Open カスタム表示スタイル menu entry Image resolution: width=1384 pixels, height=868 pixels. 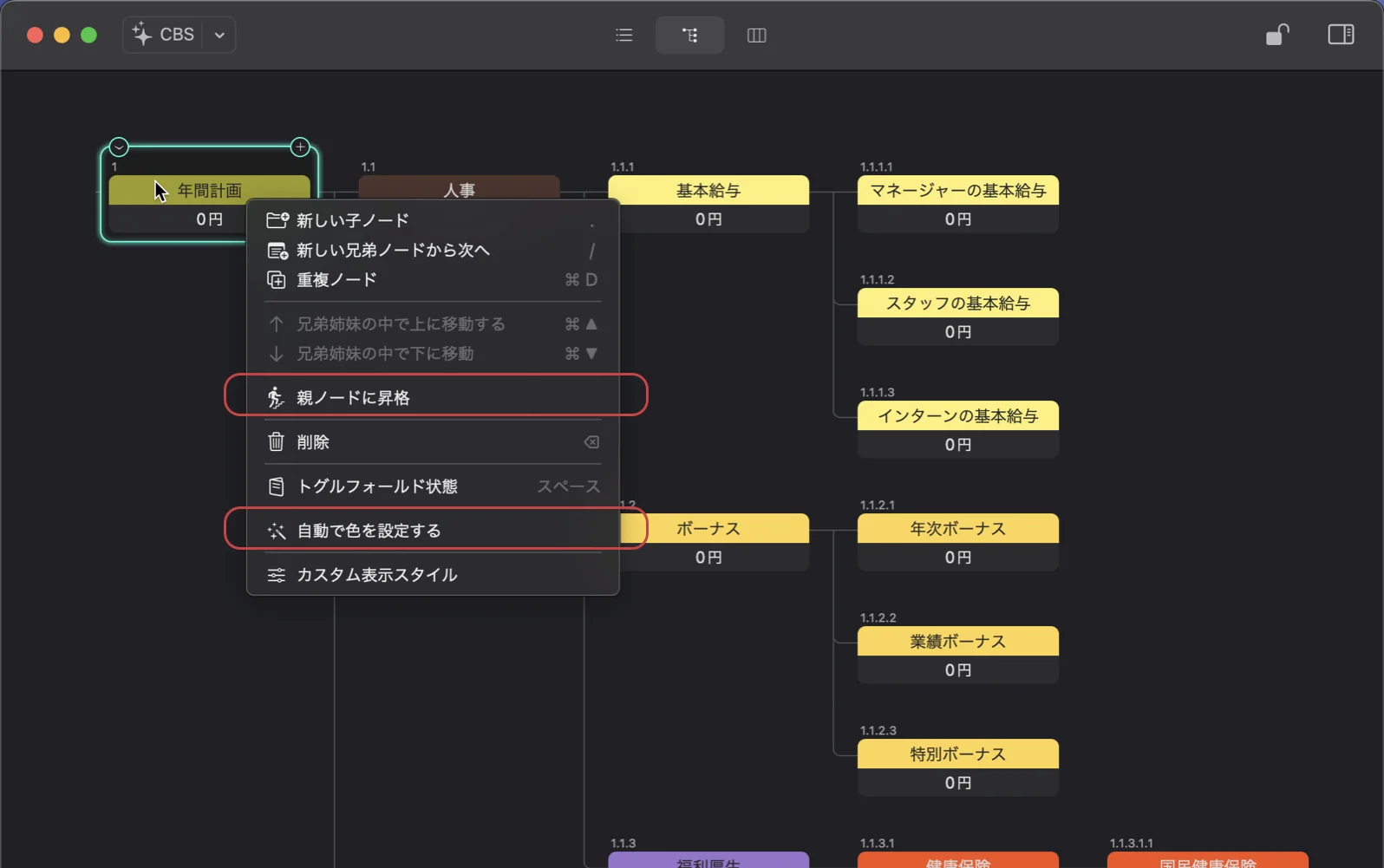(x=433, y=574)
